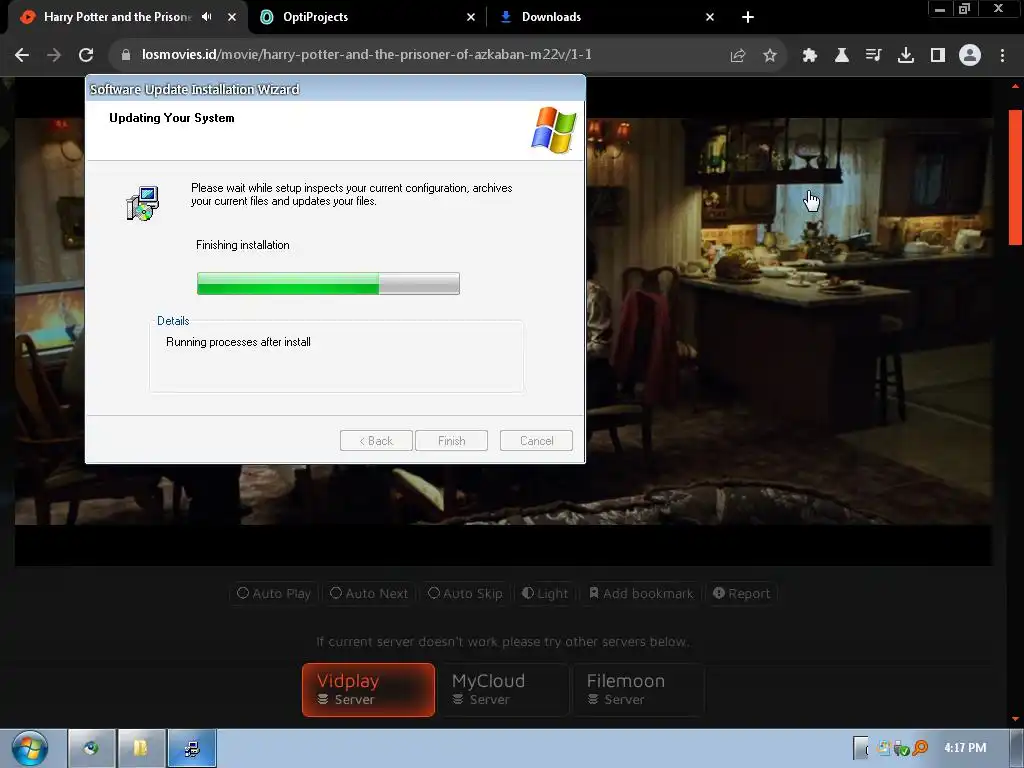
Task: Click the taskbar clock showing 4:17 PM
Action: pyautogui.click(x=965, y=748)
